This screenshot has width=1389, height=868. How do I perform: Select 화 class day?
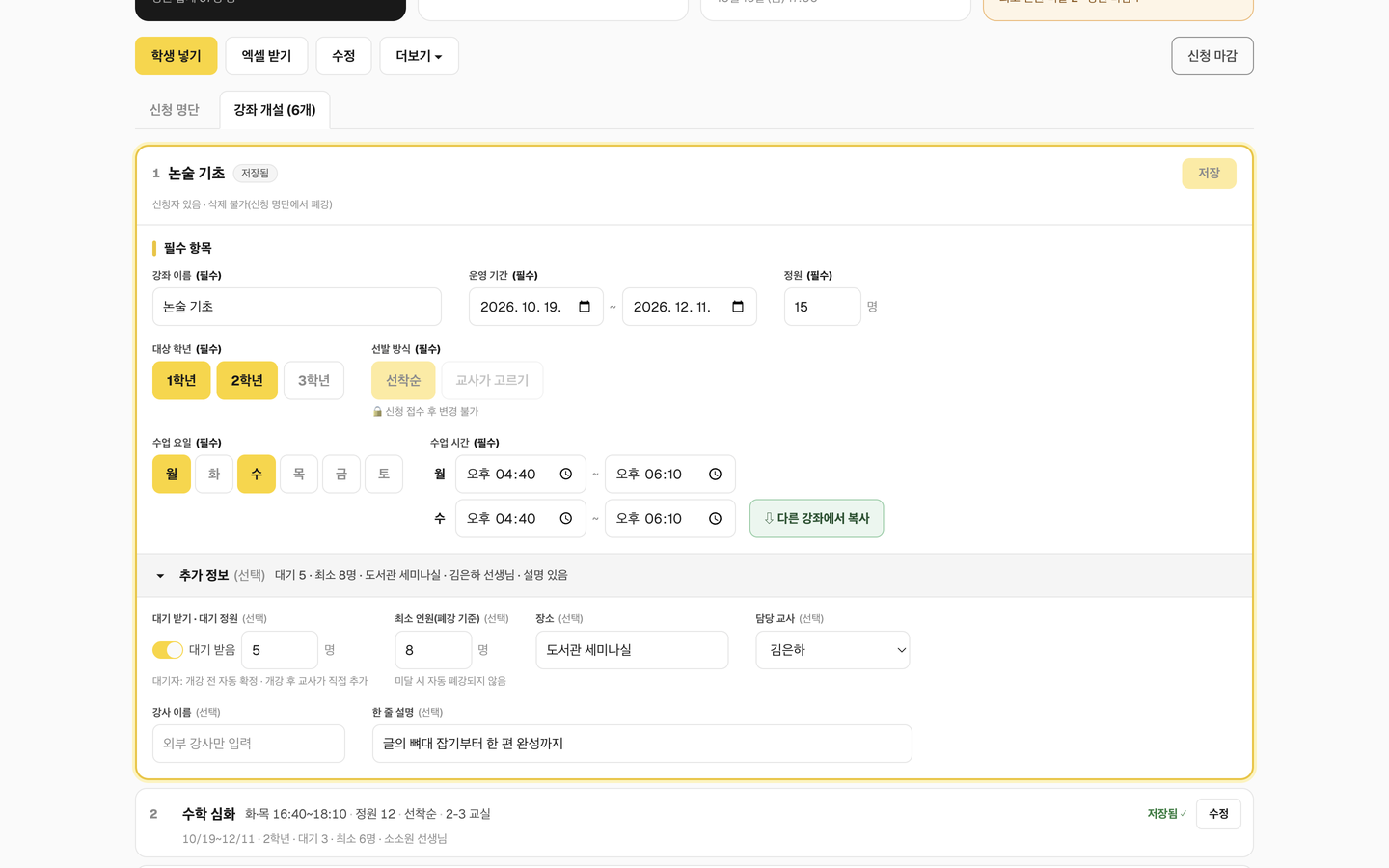[x=214, y=475]
